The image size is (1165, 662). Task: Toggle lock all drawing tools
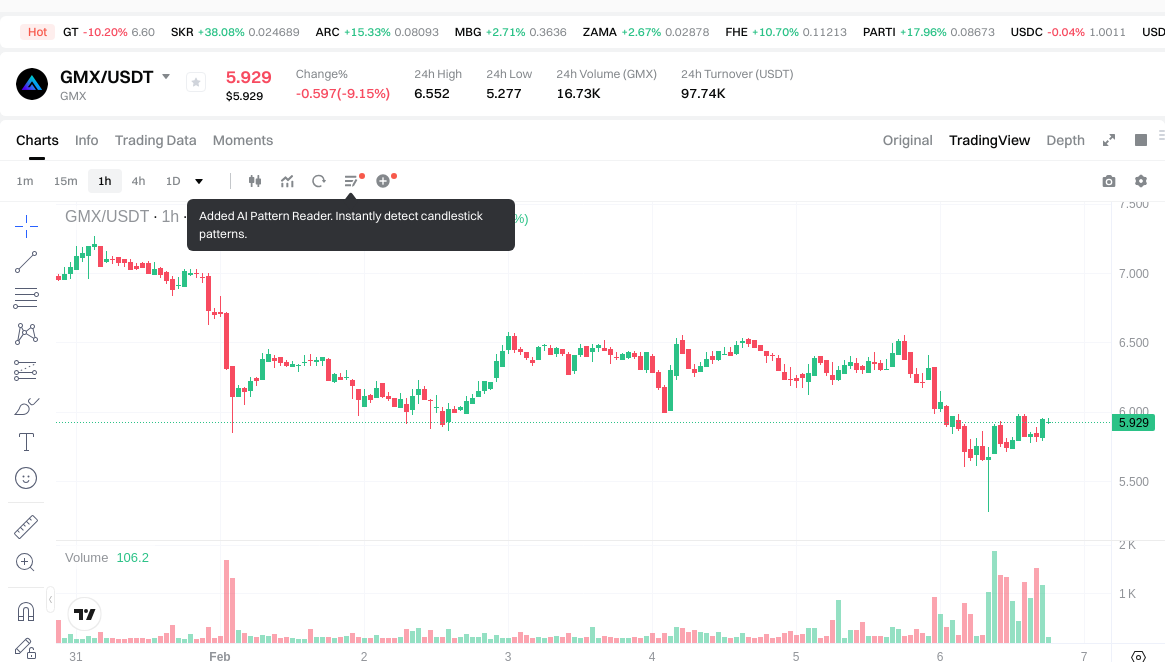click(x=26, y=647)
